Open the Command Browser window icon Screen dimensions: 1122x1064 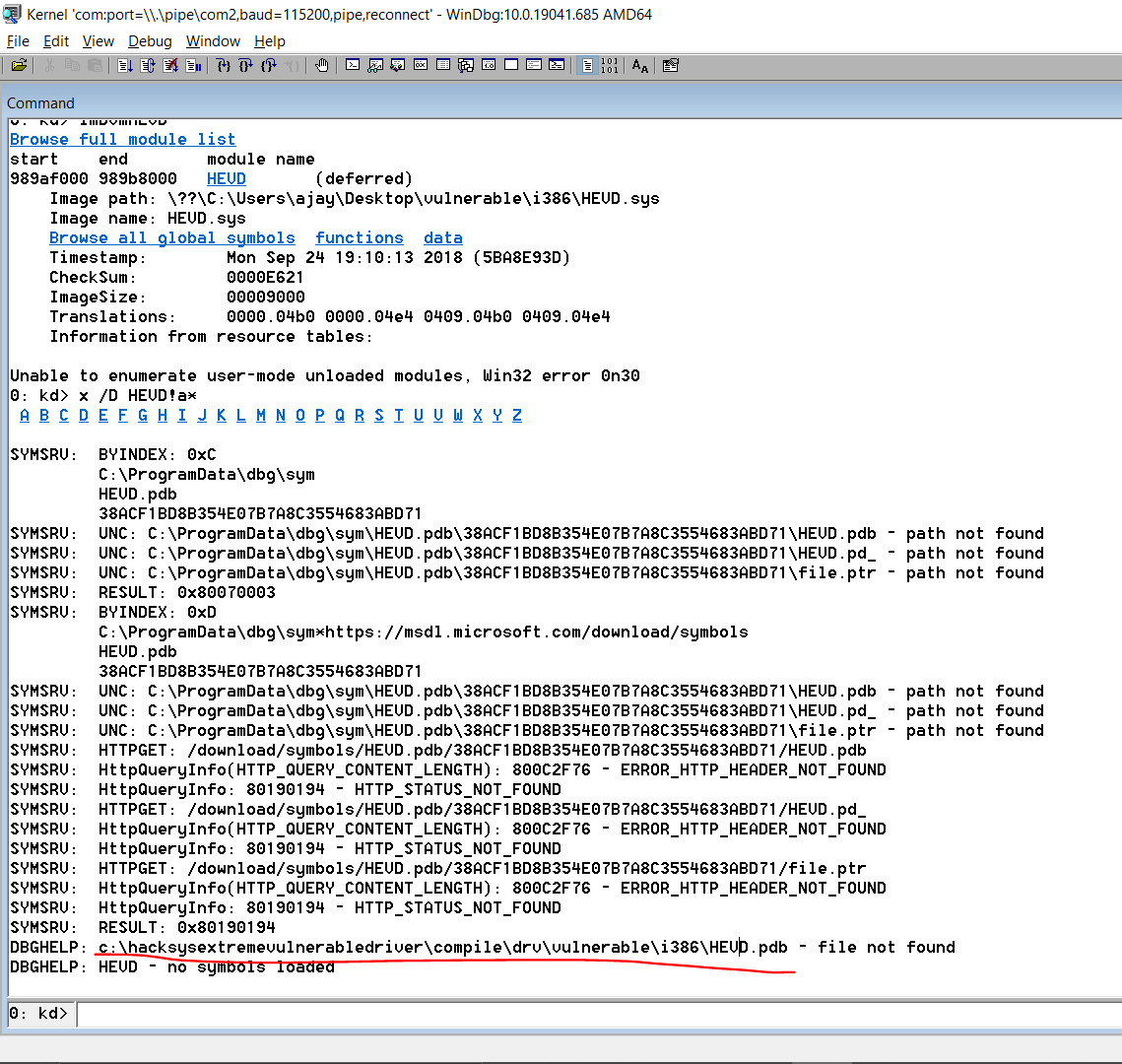pyautogui.click(x=557, y=66)
